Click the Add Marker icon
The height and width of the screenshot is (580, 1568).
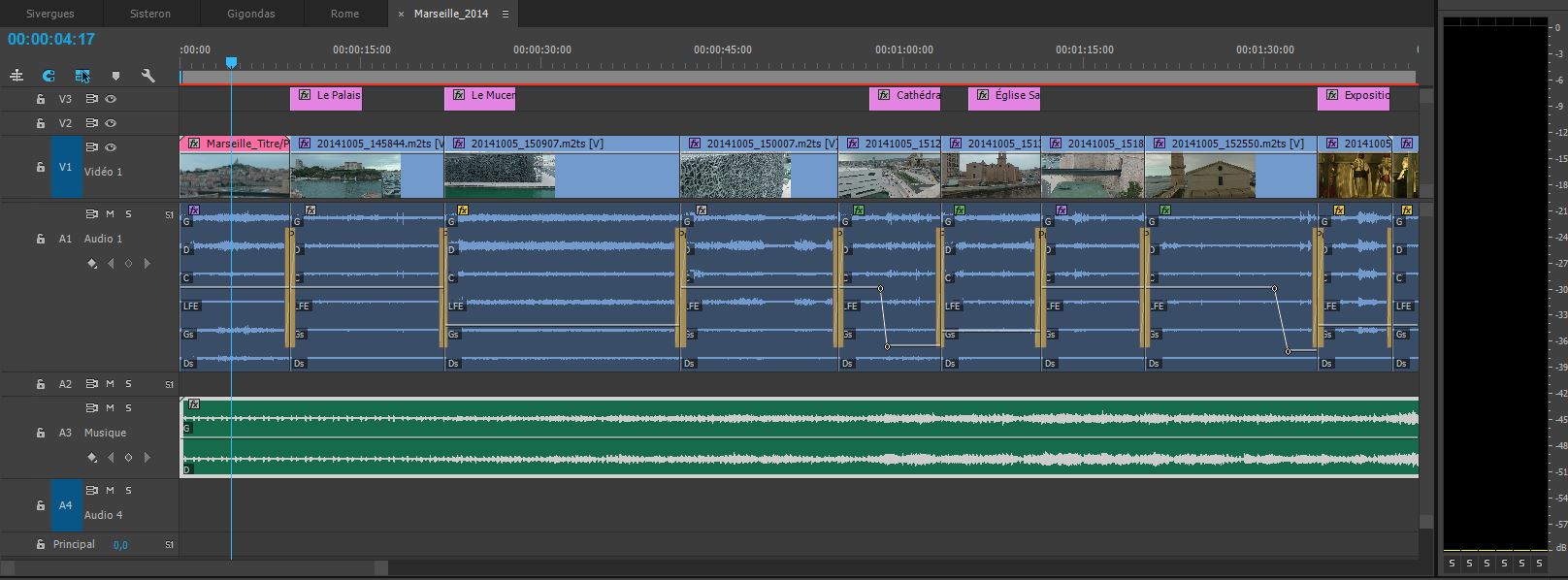(115, 76)
